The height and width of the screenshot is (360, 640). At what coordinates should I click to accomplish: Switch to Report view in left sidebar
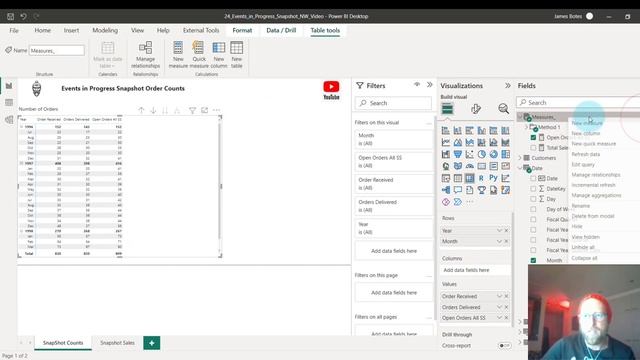[9, 86]
